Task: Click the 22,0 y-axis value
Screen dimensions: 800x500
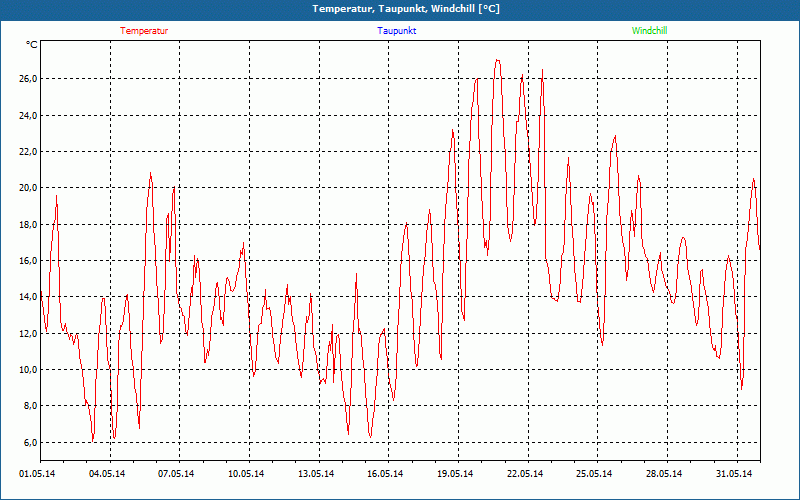Action: click(28, 152)
